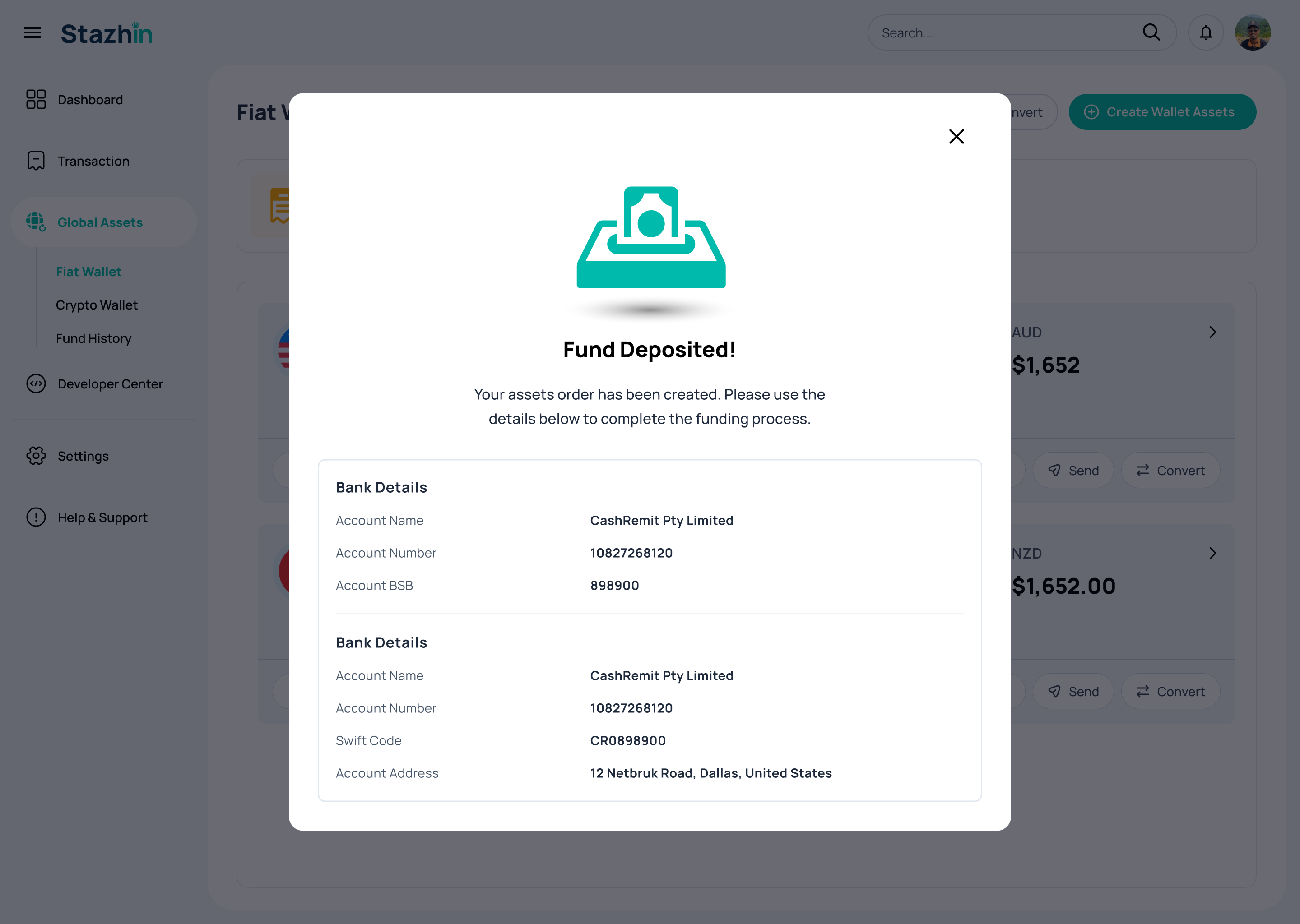Click account number in Swift Code section
The image size is (1300, 924).
click(631, 709)
